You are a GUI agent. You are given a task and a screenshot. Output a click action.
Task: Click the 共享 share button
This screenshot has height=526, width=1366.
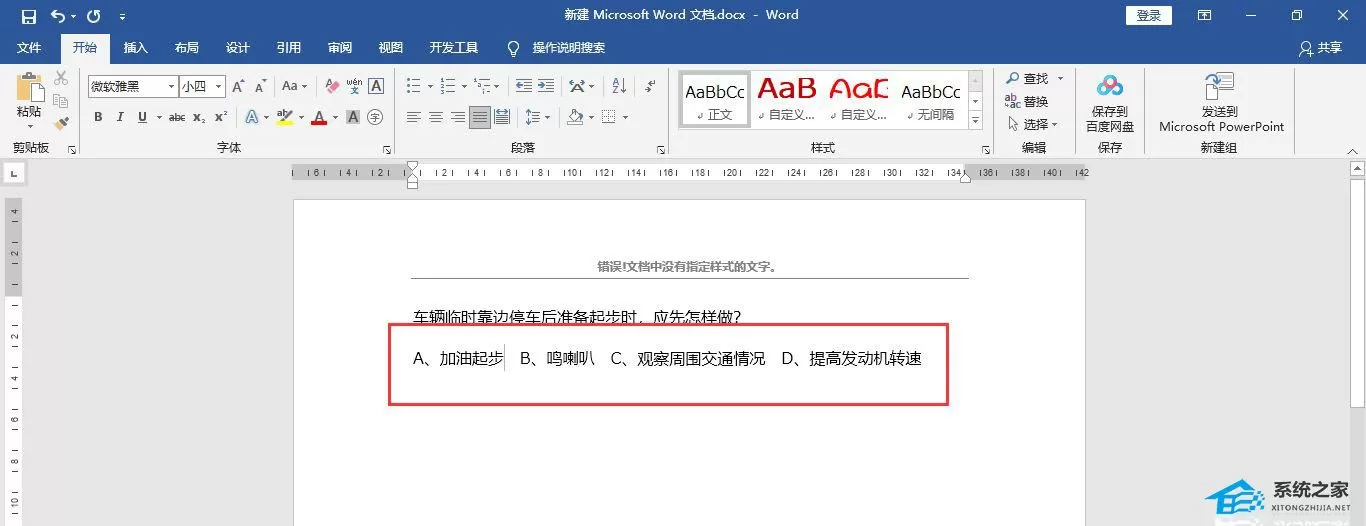pyautogui.click(x=1321, y=48)
